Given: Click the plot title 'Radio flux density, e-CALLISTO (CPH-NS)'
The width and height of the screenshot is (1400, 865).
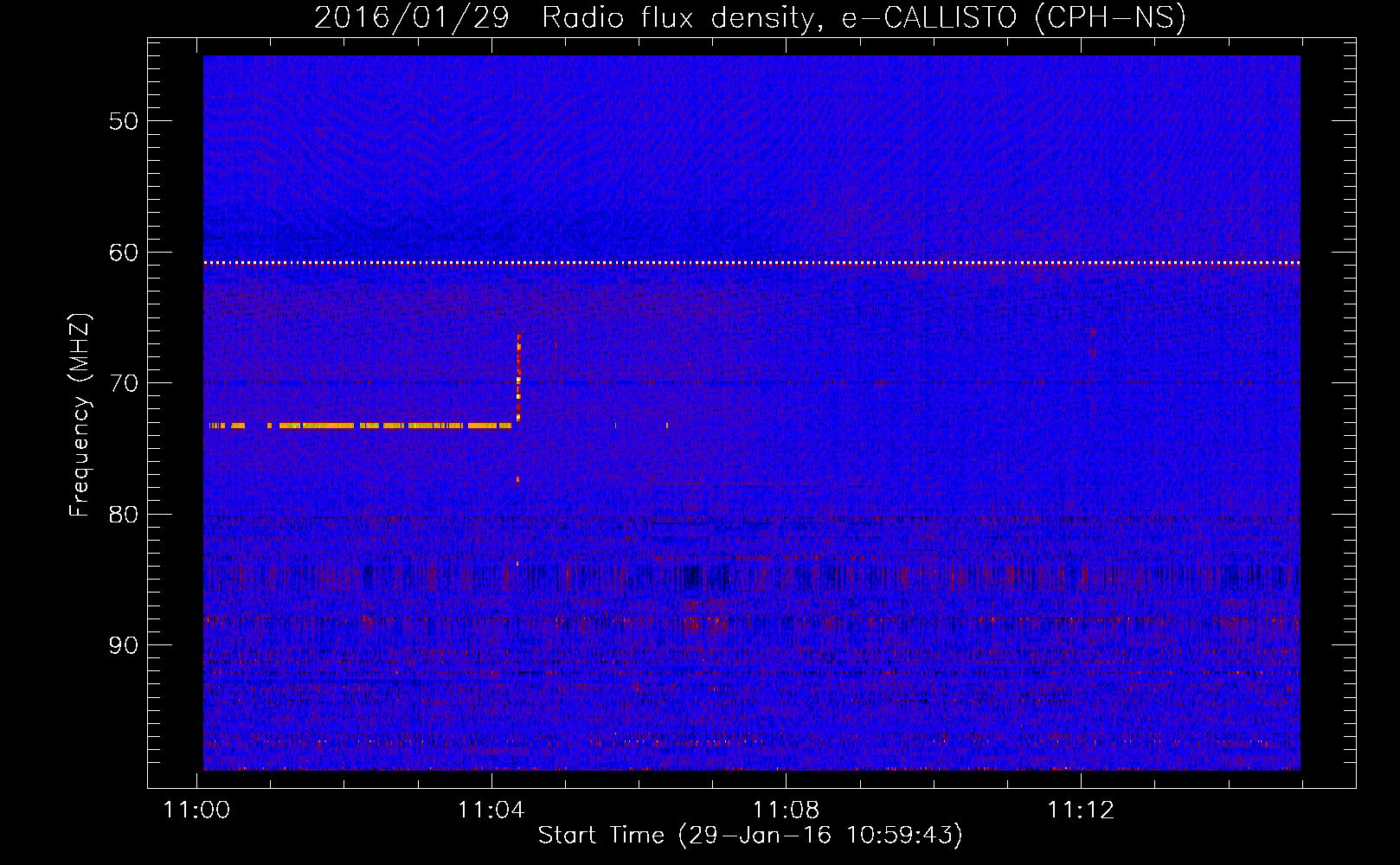Looking at the screenshot, I should (x=864, y=17).
